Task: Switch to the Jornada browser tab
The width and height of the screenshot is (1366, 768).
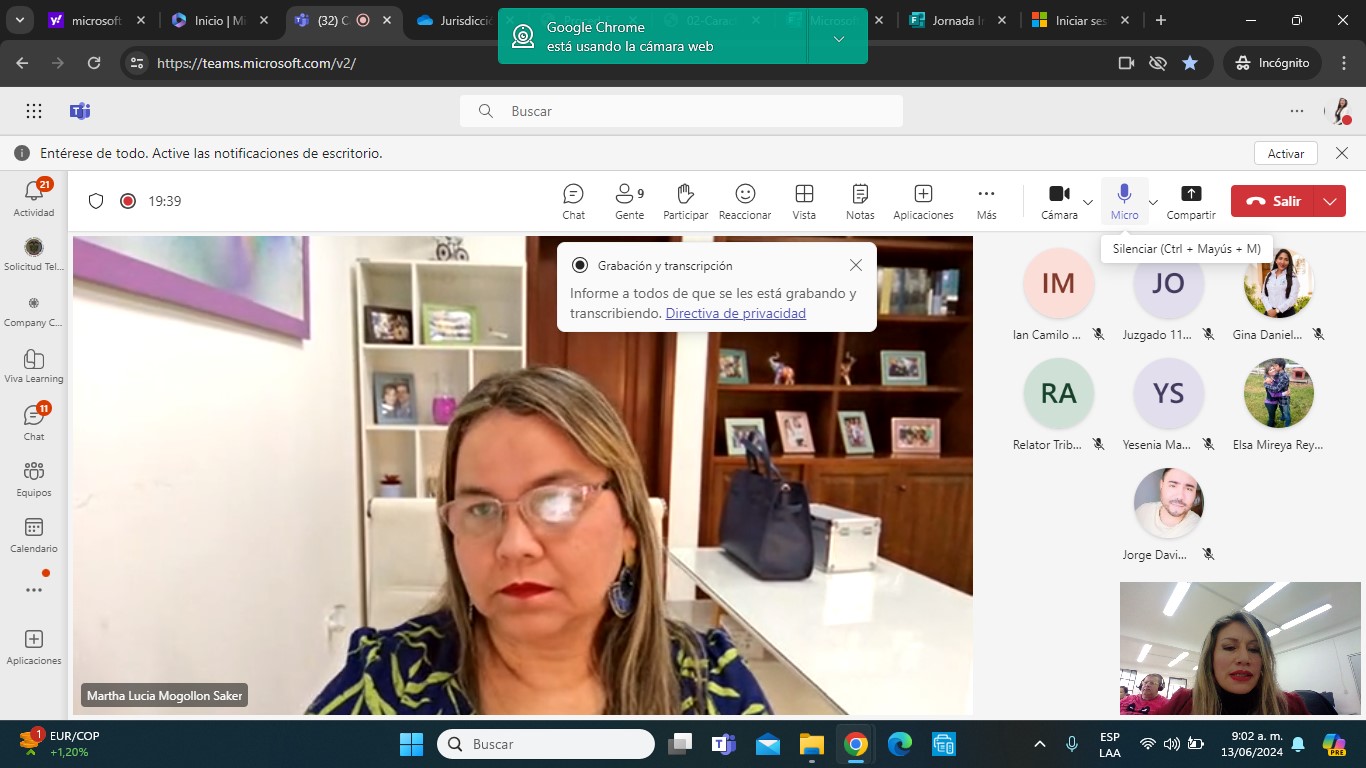Action: [x=958, y=20]
